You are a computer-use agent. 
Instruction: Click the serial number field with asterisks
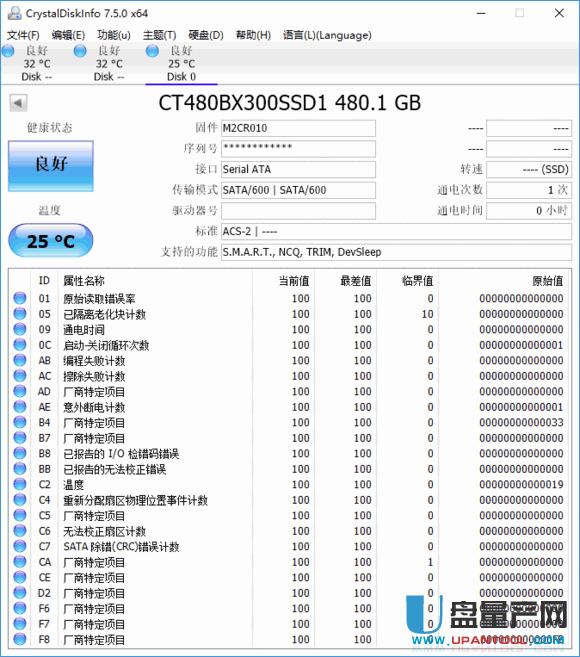coord(298,149)
